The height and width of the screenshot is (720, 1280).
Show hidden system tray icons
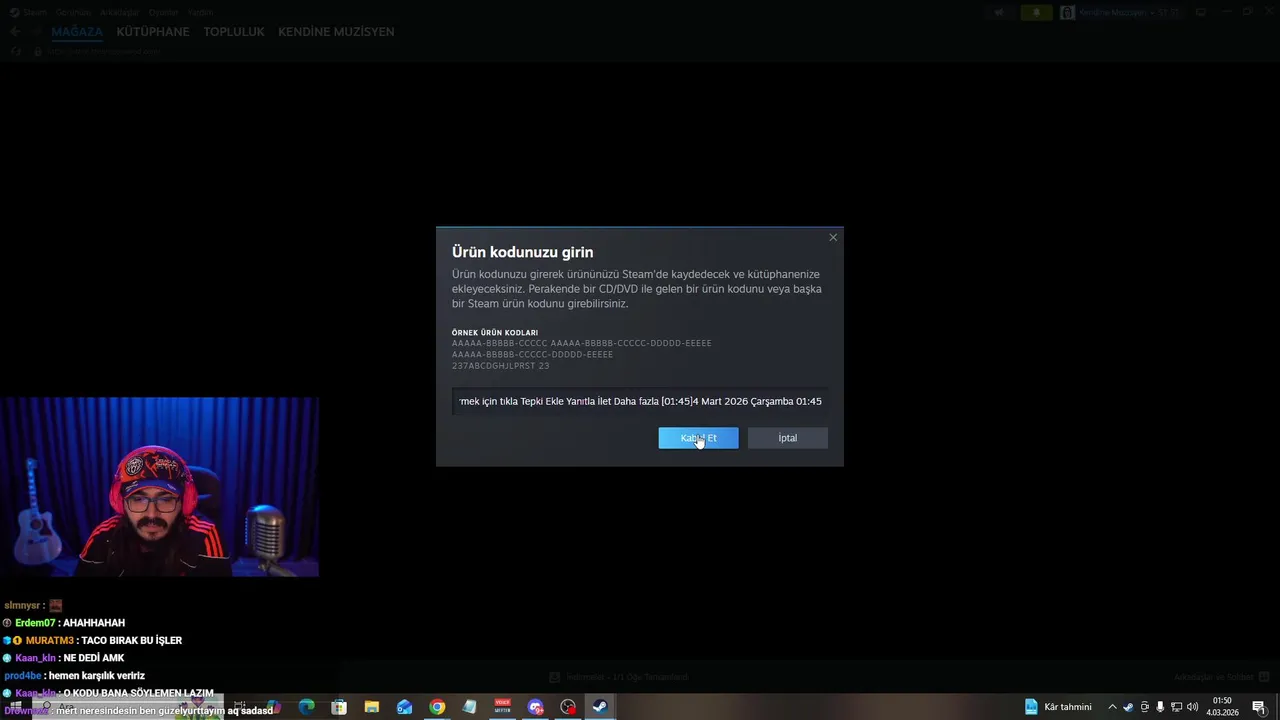pos(1112,707)
